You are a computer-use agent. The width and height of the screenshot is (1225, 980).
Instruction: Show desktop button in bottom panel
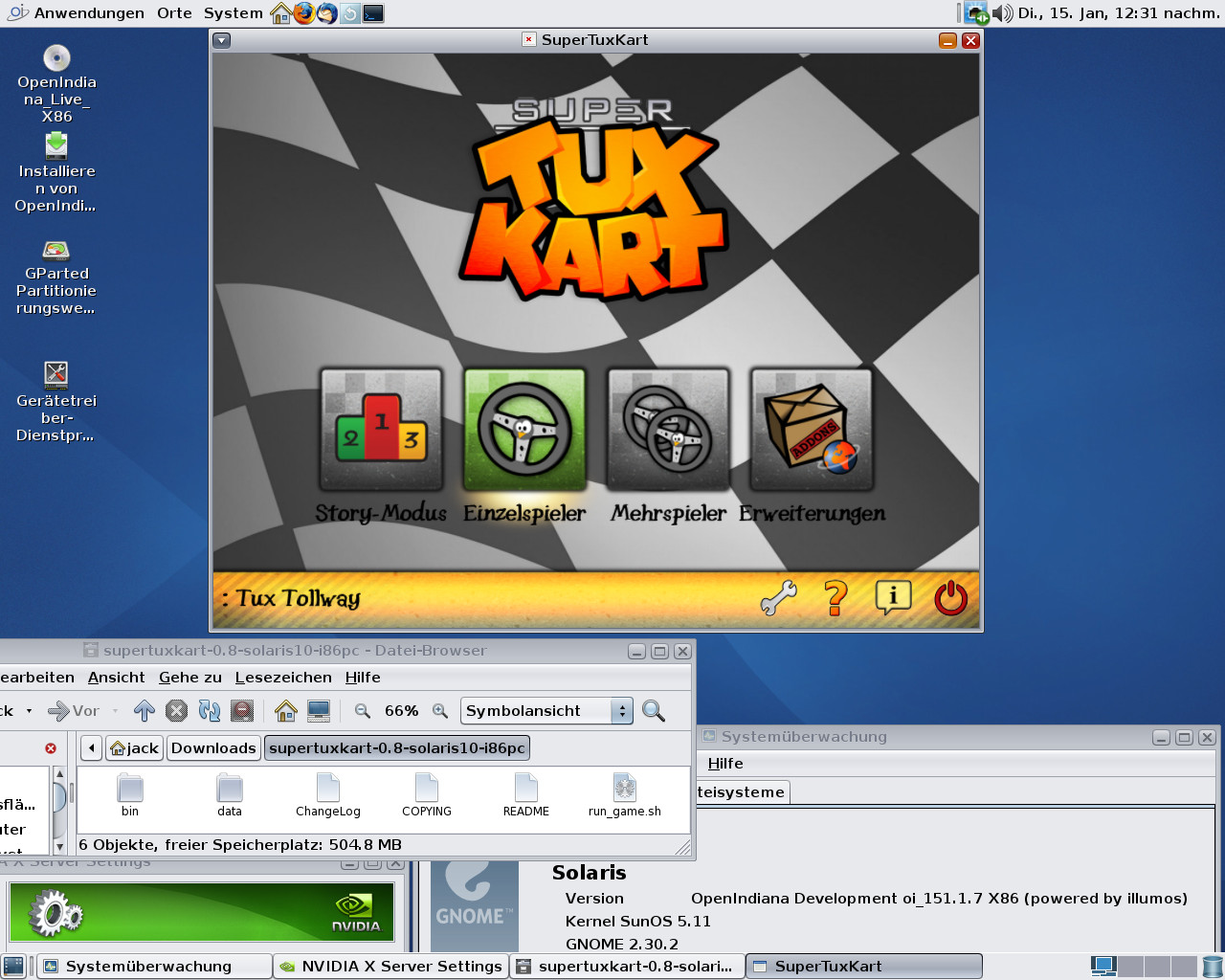pyautogui.click(x=14, y=967)
